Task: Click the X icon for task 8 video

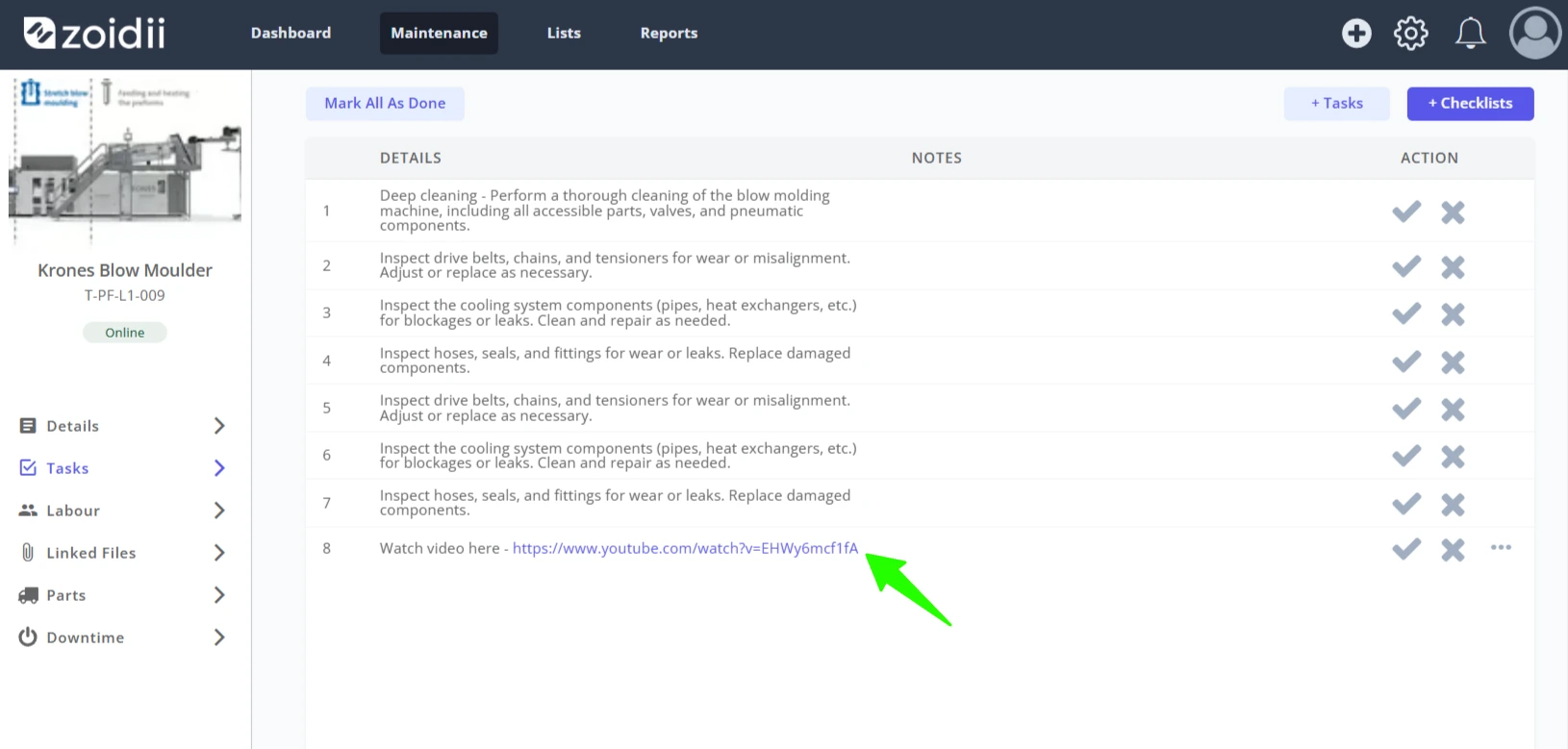Action: [1453, 550]
